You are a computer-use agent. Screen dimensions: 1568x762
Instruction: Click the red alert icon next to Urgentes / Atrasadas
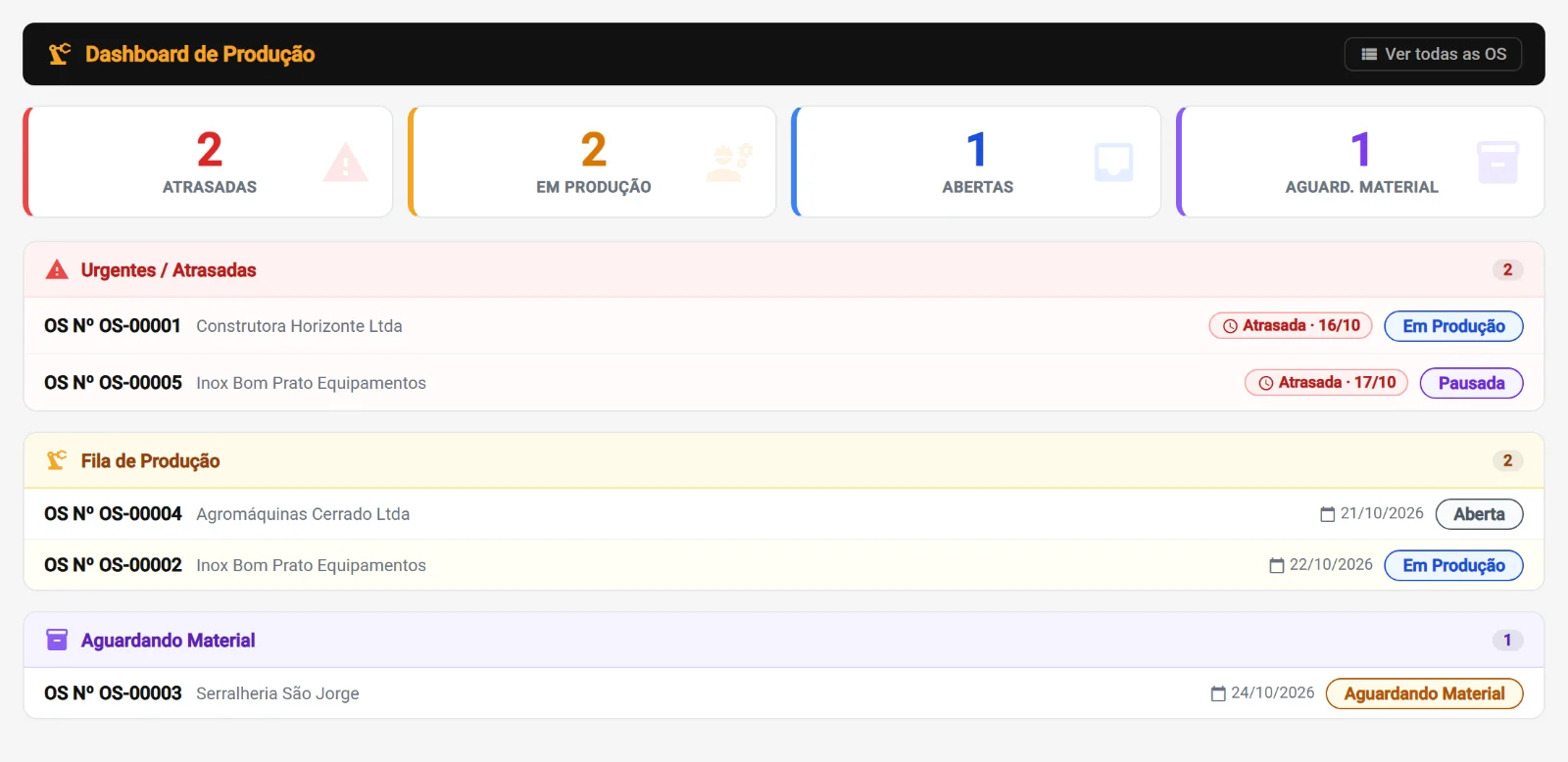57,269
